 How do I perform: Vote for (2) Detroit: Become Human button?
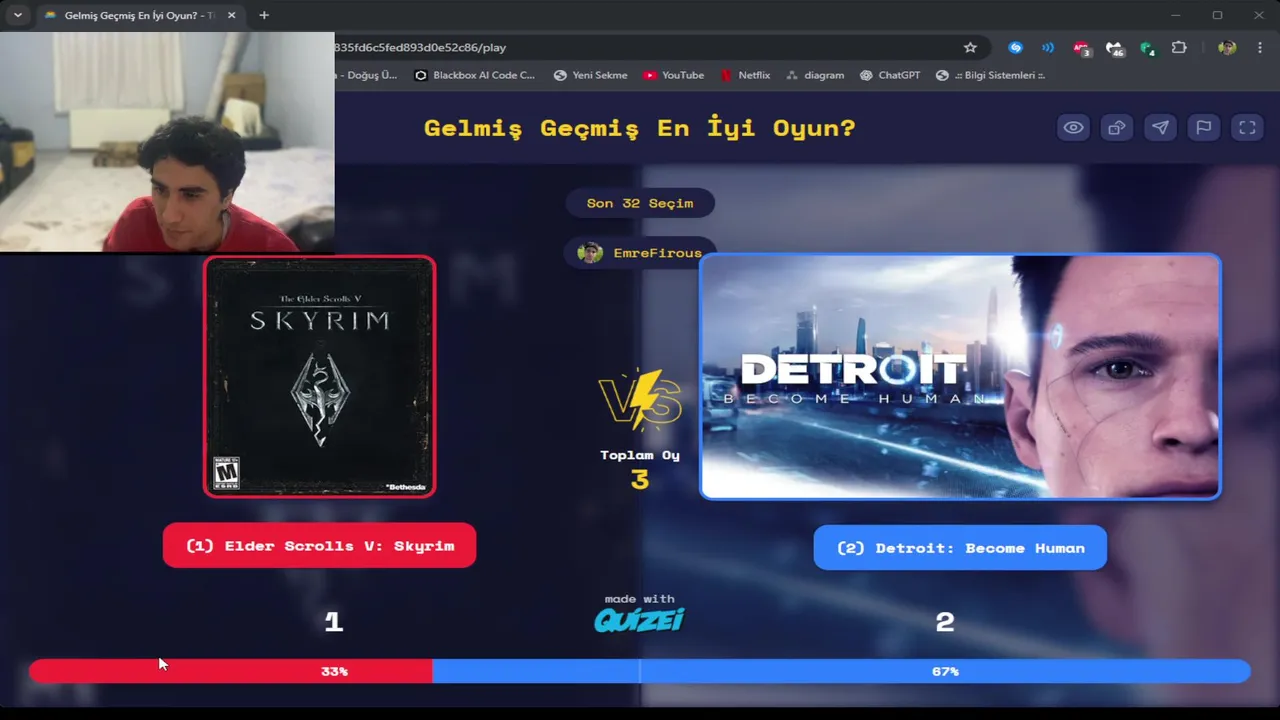click(960, 547)
